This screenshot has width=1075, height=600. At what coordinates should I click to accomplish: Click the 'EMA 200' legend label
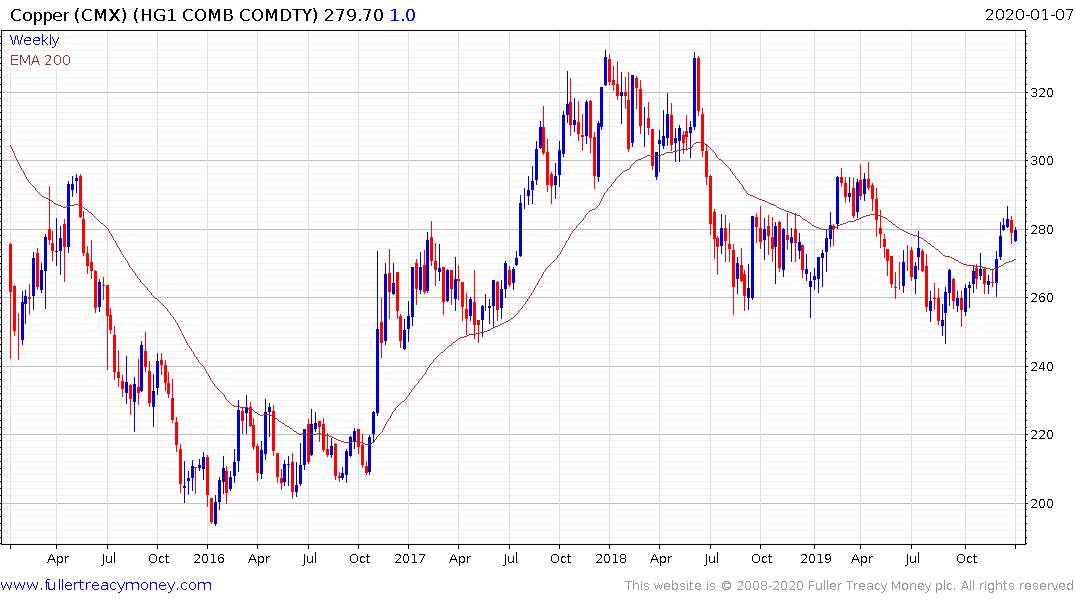(x=40, y=60)
